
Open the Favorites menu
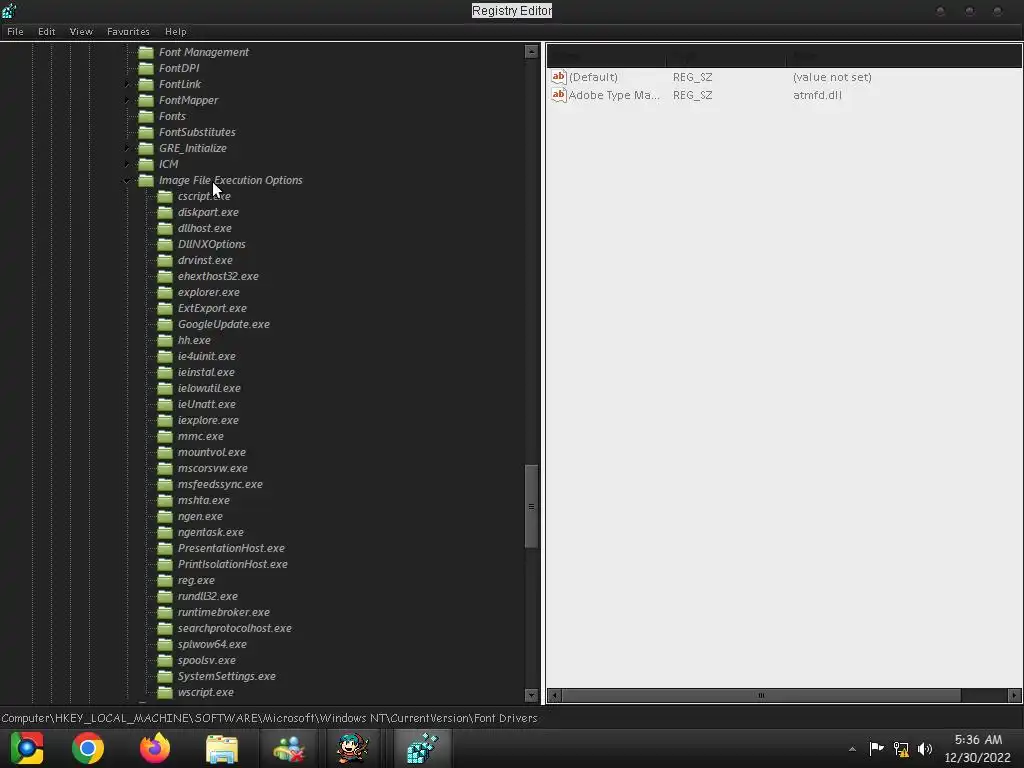pyautogui.click(x=128, y=31)
